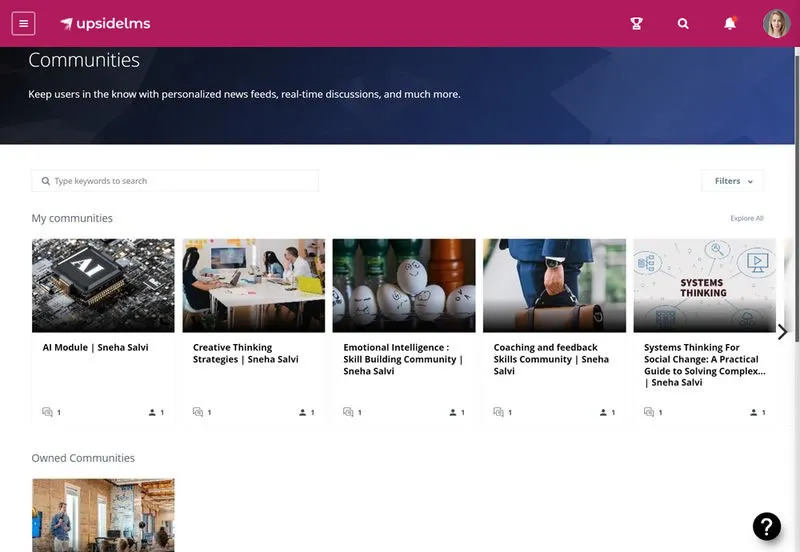Open the owned community presenter thumbnail

point(103,515)
